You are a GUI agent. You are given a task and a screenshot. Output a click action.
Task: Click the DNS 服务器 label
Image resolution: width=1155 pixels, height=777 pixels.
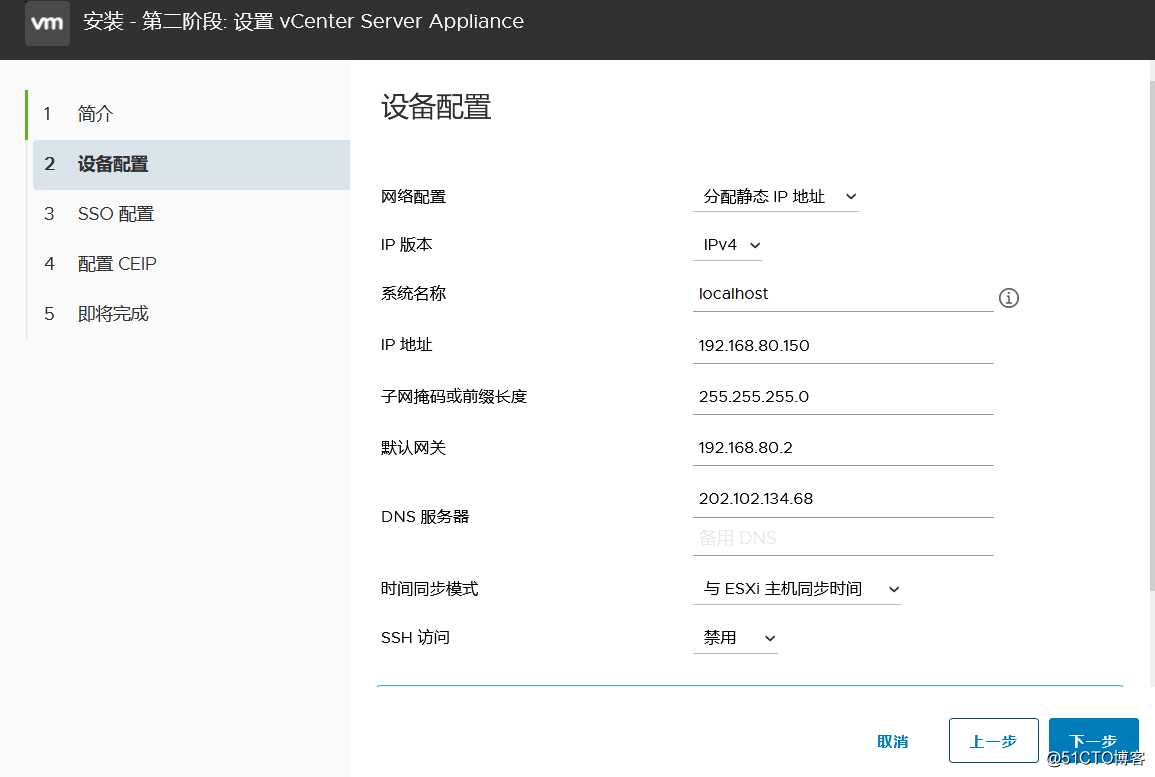coord(425,517)
